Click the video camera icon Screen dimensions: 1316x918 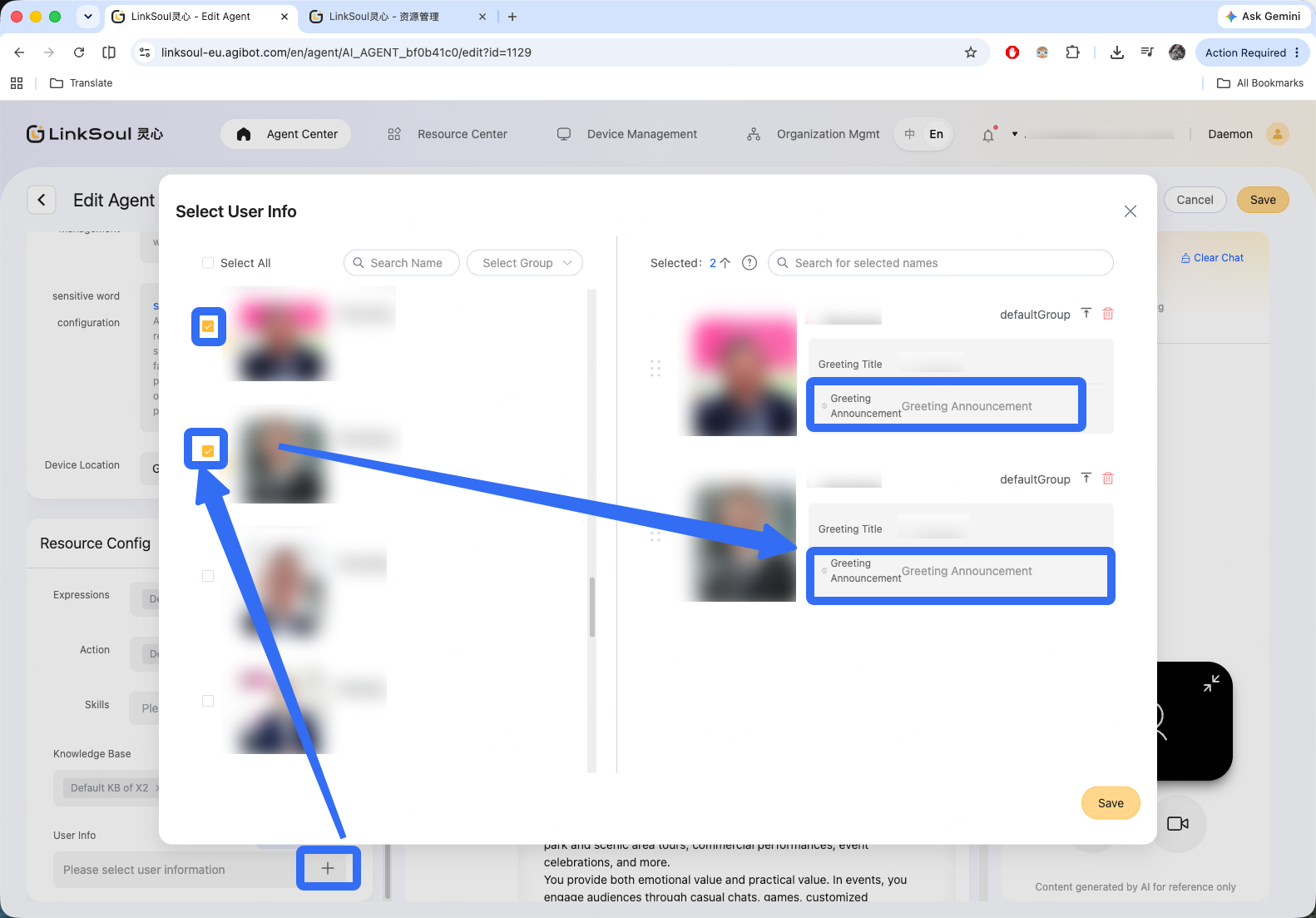click(1178, 823)
